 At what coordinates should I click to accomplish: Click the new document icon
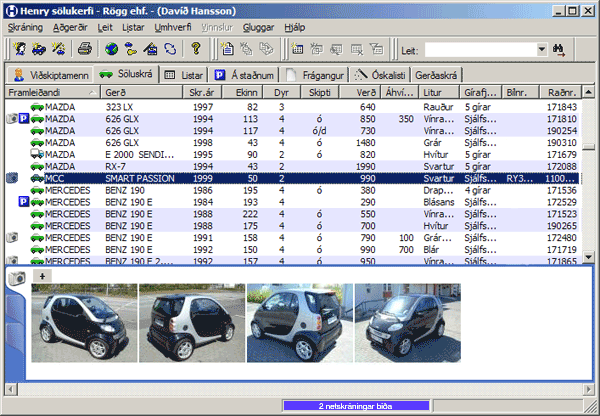227,49
